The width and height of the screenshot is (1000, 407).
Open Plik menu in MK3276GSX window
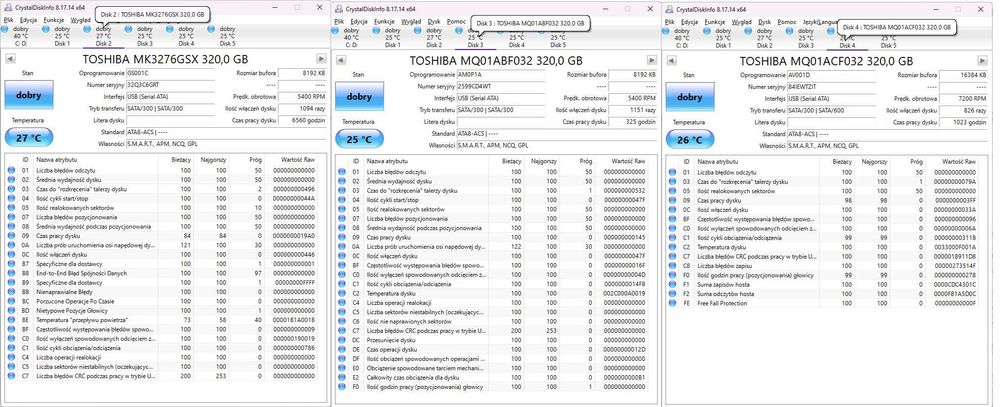pyautogui.click(x=8, y=20)
